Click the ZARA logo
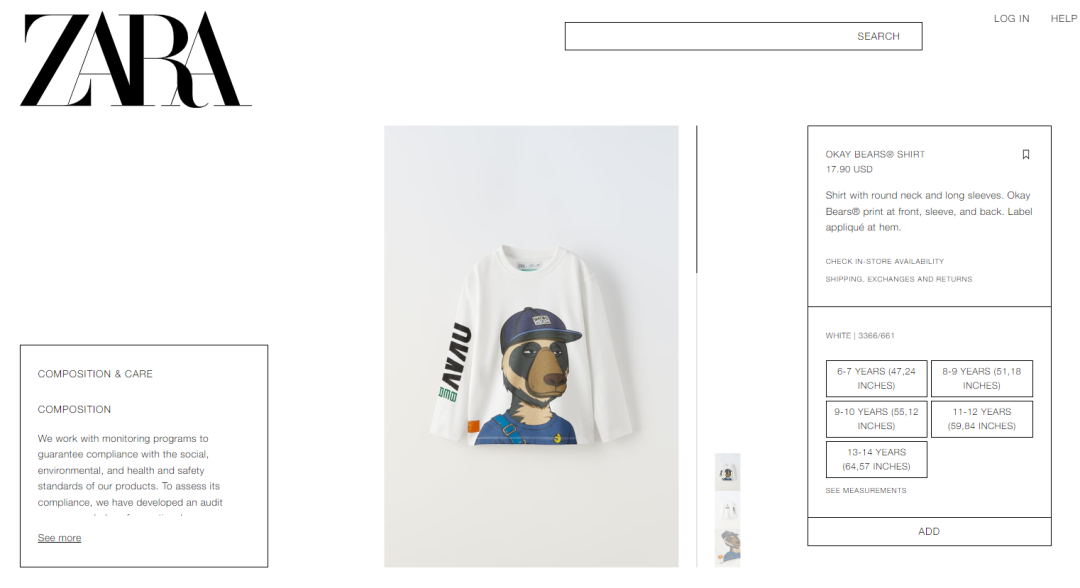Screen dimensions: 1080x588 [x=136, y=59]
